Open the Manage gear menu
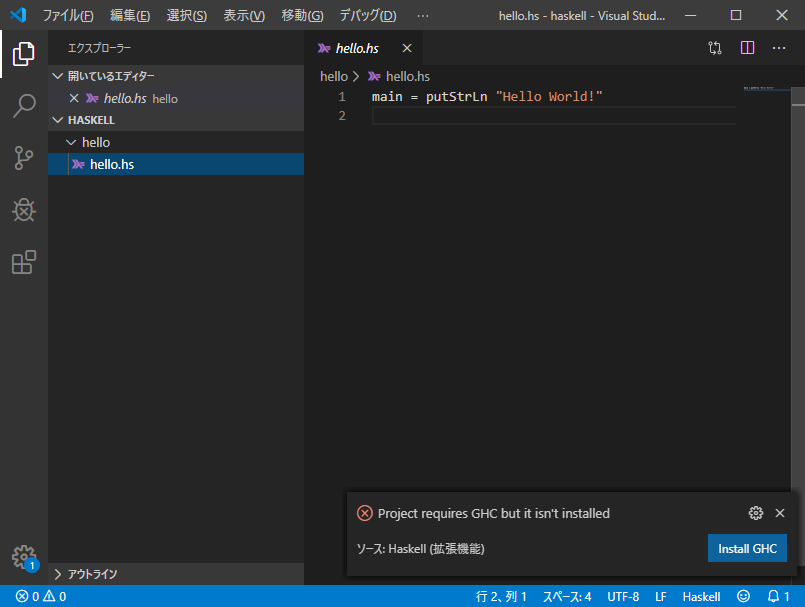 22,557
